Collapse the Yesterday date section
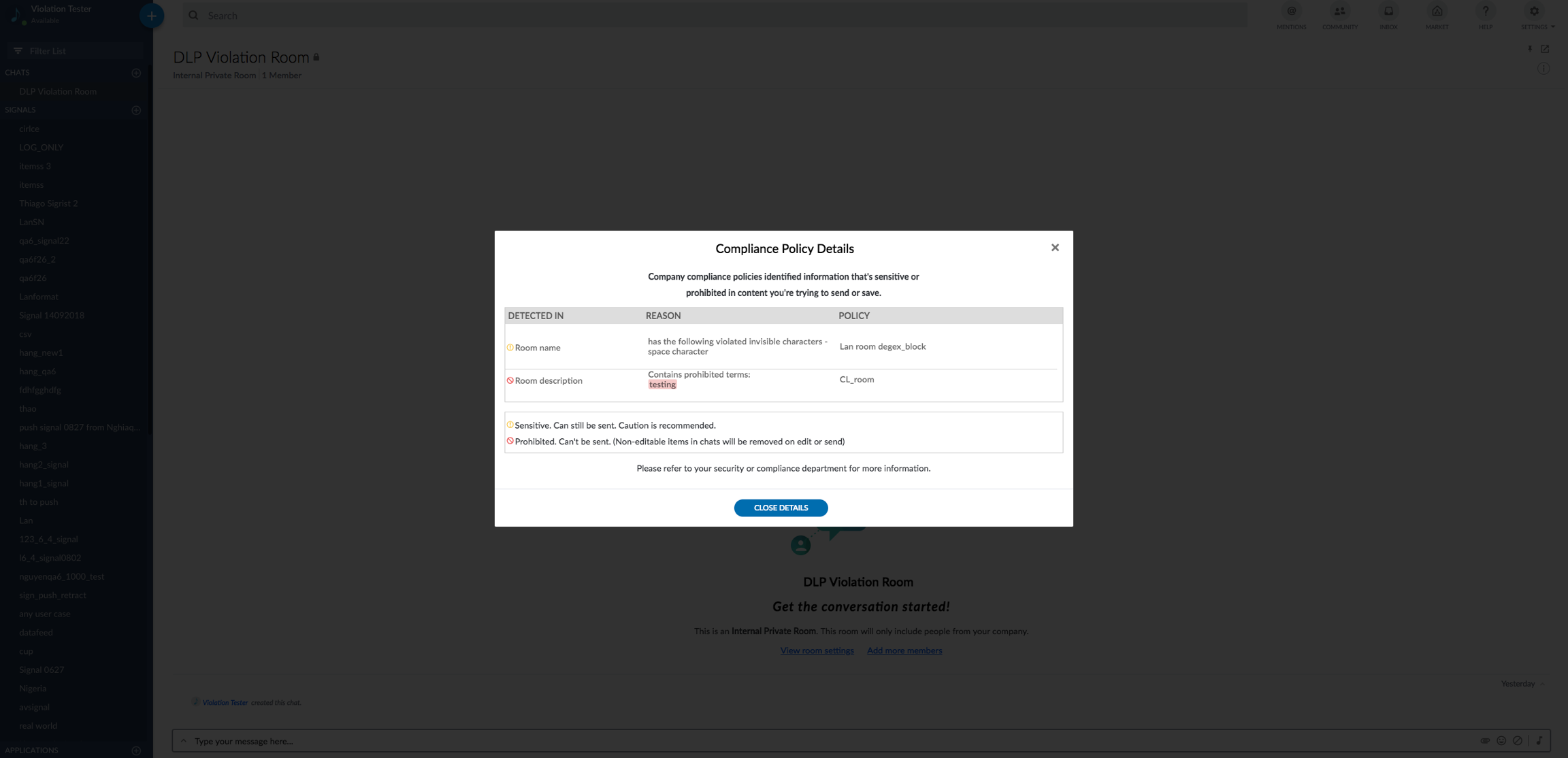Image resolution: width=1568 pixels, height=758 pixels. (1542, 684)
